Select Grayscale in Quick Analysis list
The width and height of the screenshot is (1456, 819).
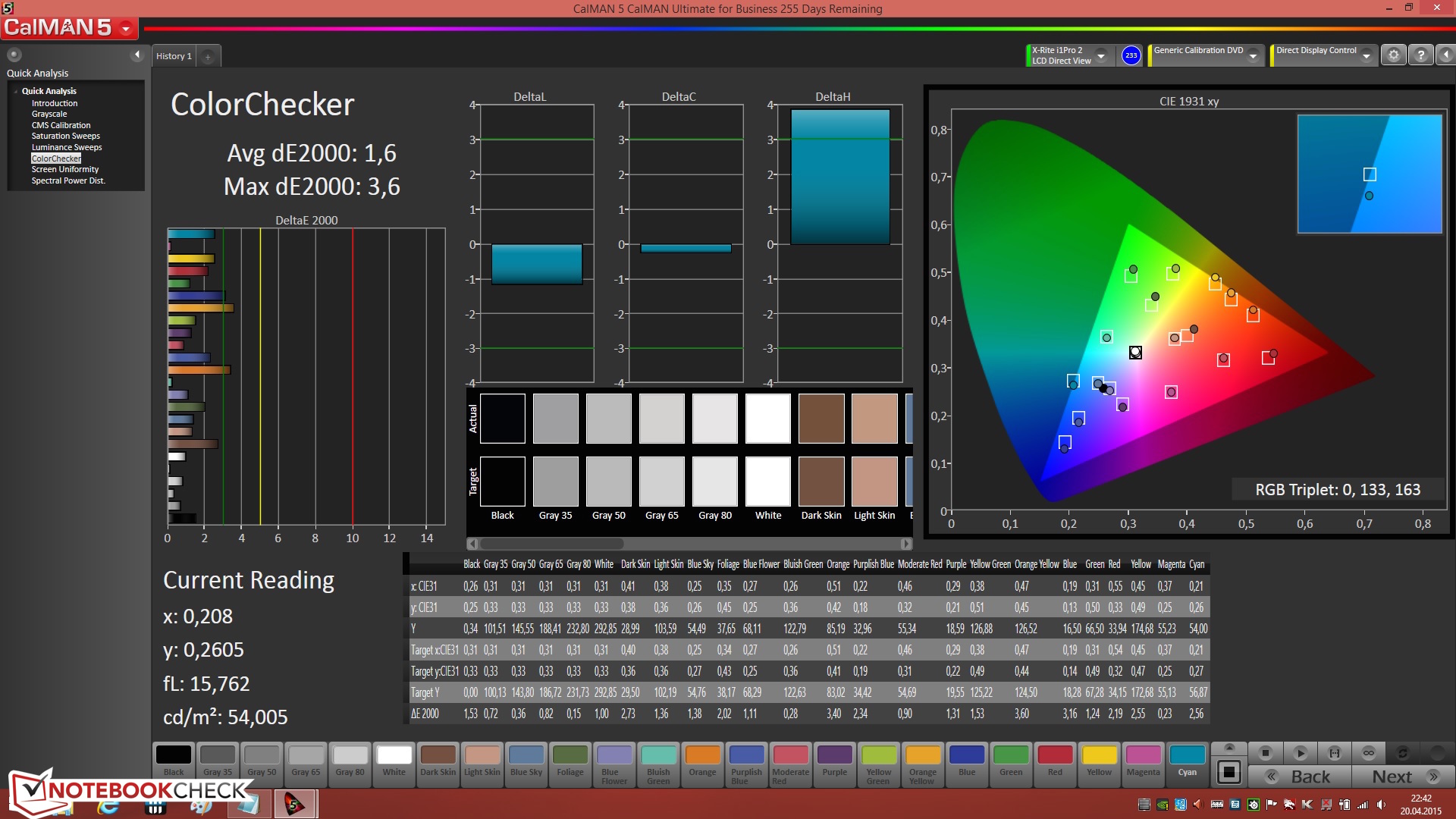[x=49, y=114]
